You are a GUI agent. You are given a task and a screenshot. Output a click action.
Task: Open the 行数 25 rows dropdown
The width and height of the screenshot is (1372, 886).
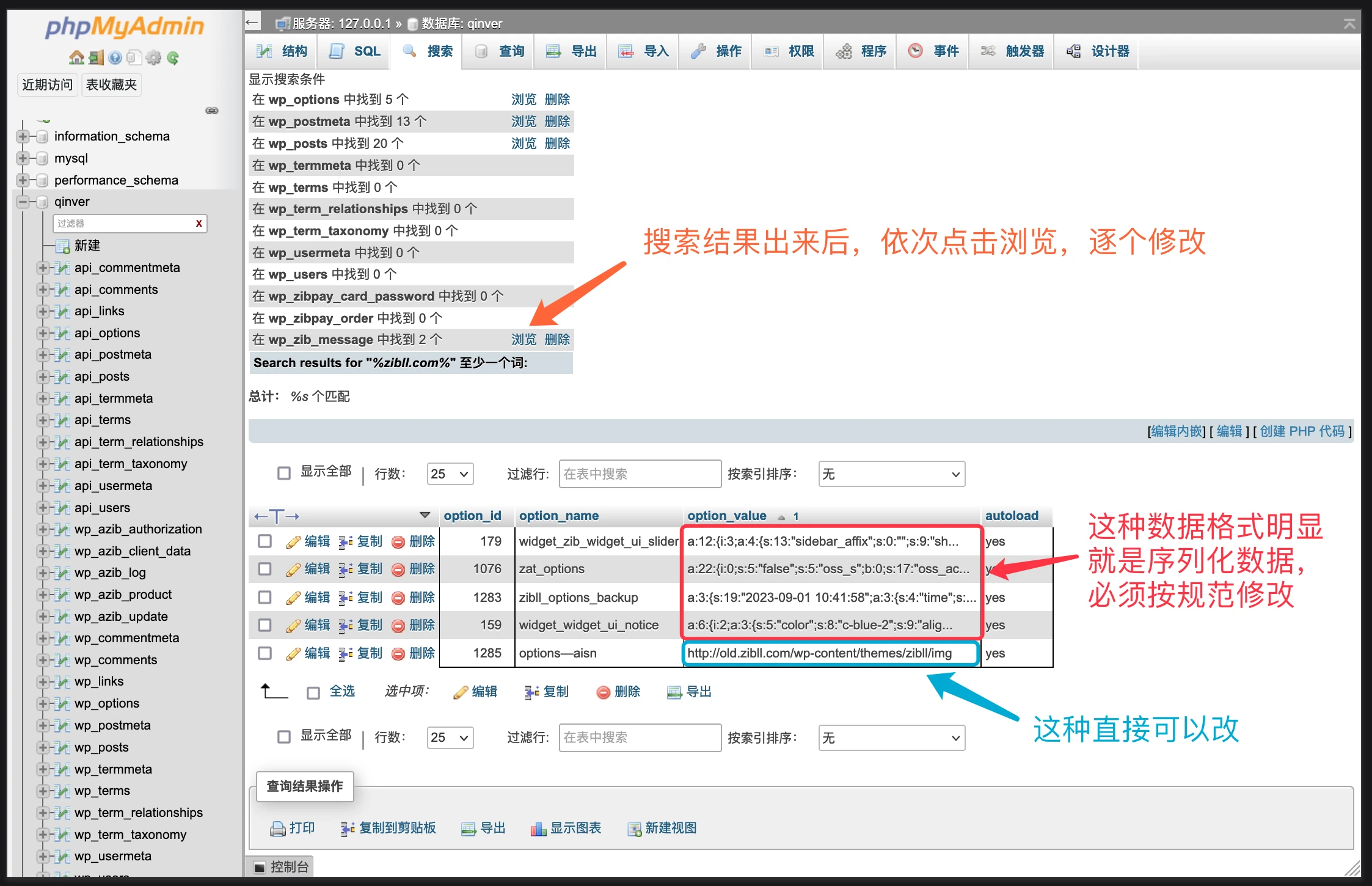[450, 474]
